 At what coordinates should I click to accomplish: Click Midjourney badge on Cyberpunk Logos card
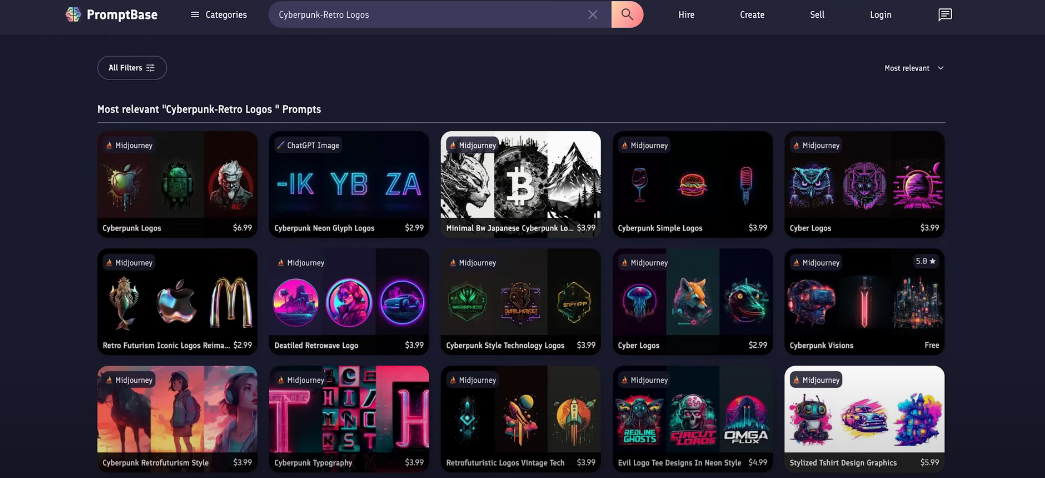point(129,145)
